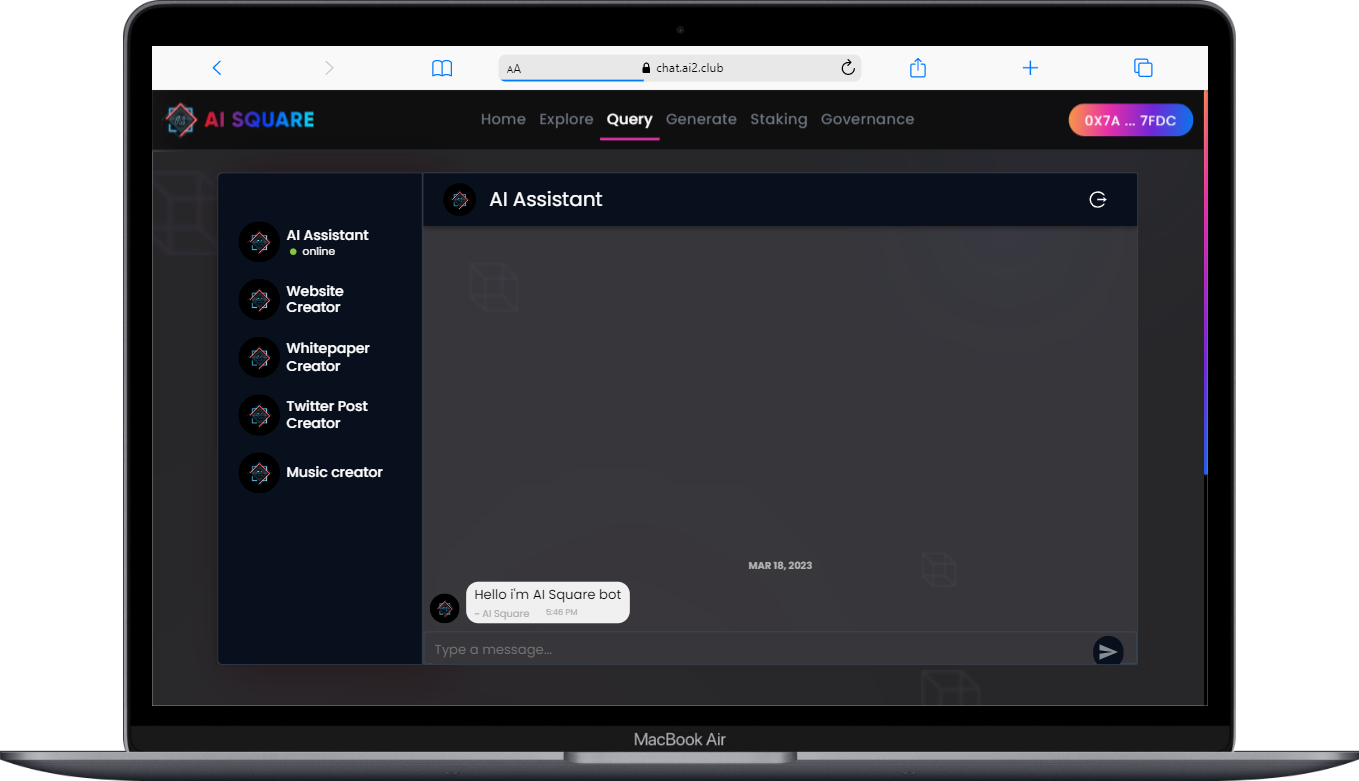Select Website Creator in sidebar
This screenshot has height=781, width=1359.
314,299
